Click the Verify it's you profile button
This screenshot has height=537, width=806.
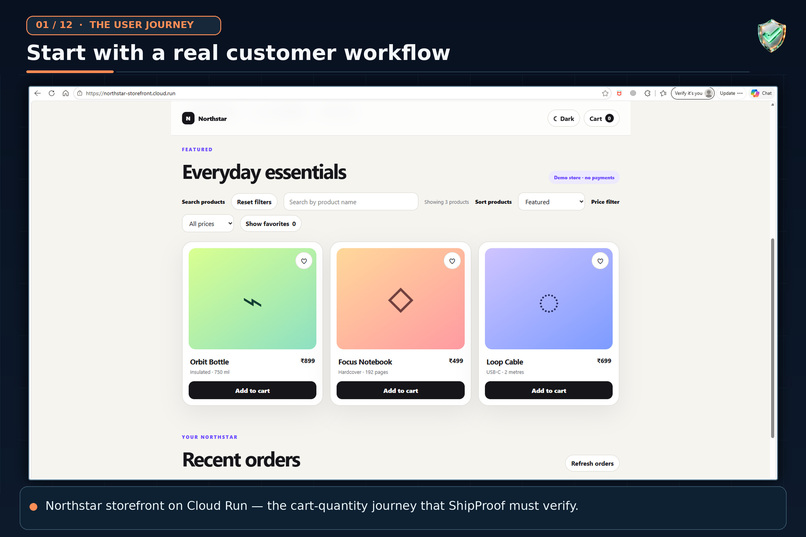coord(692,93)
